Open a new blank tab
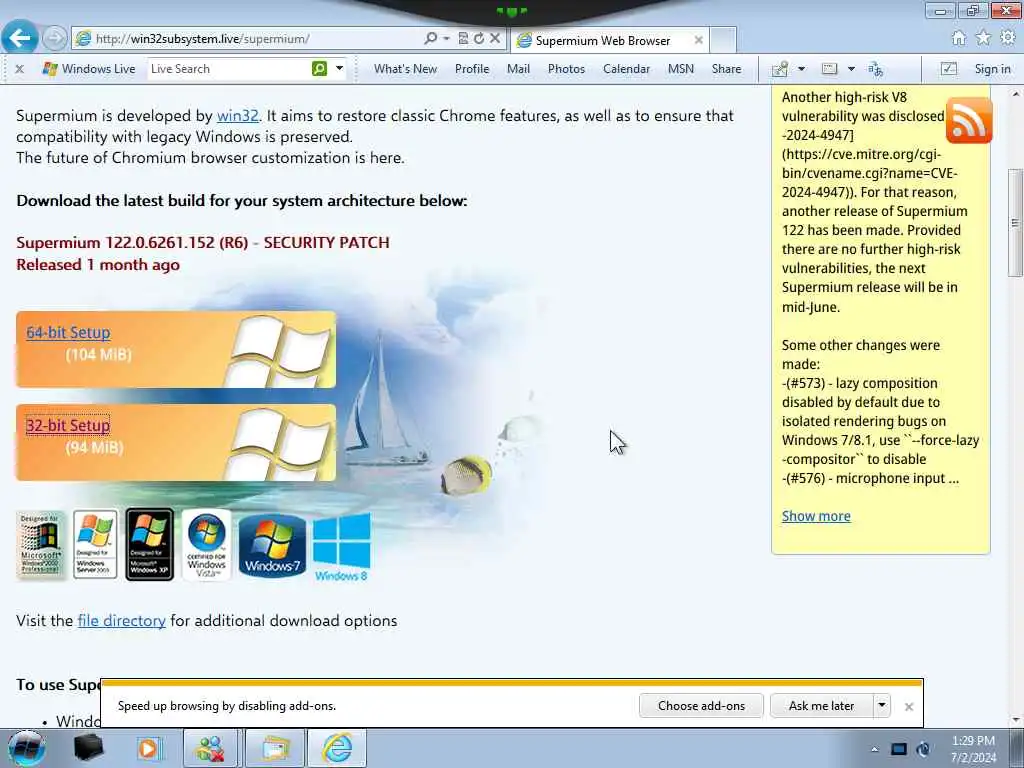The height and width of the screenshot is (768, 1024). pos(723,40)
